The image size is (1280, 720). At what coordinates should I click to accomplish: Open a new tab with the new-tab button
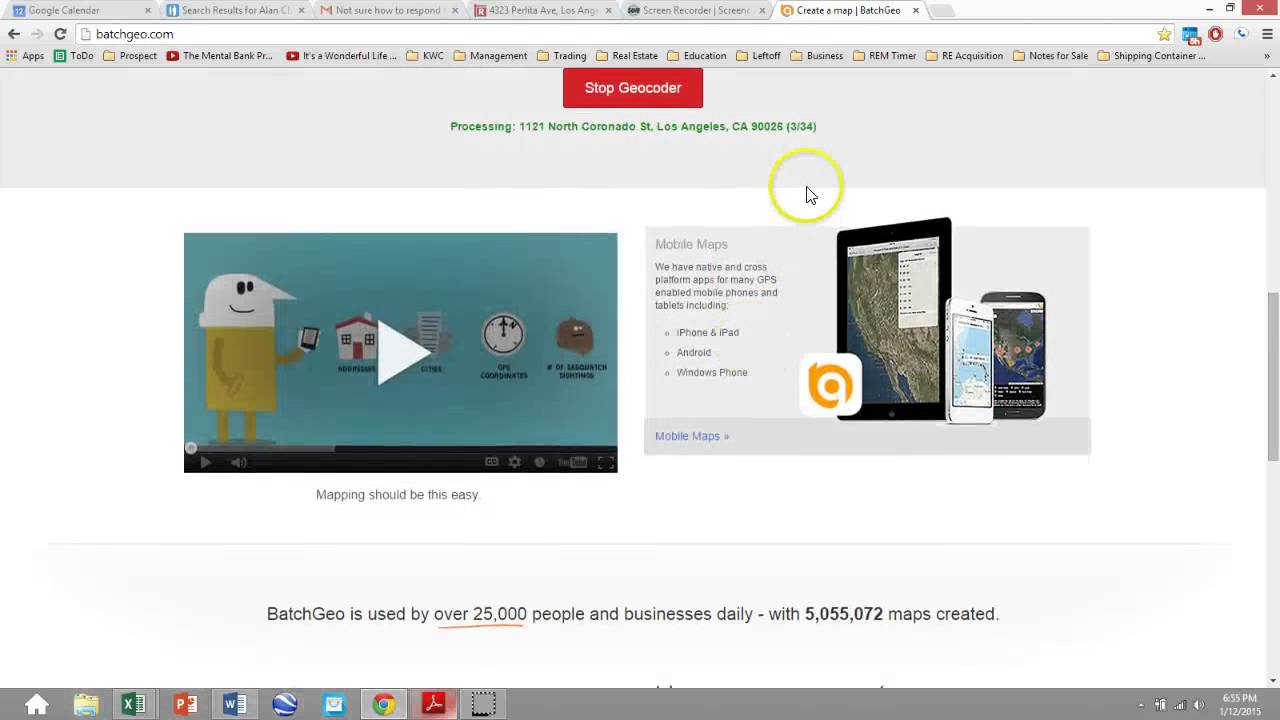[942, 10]
